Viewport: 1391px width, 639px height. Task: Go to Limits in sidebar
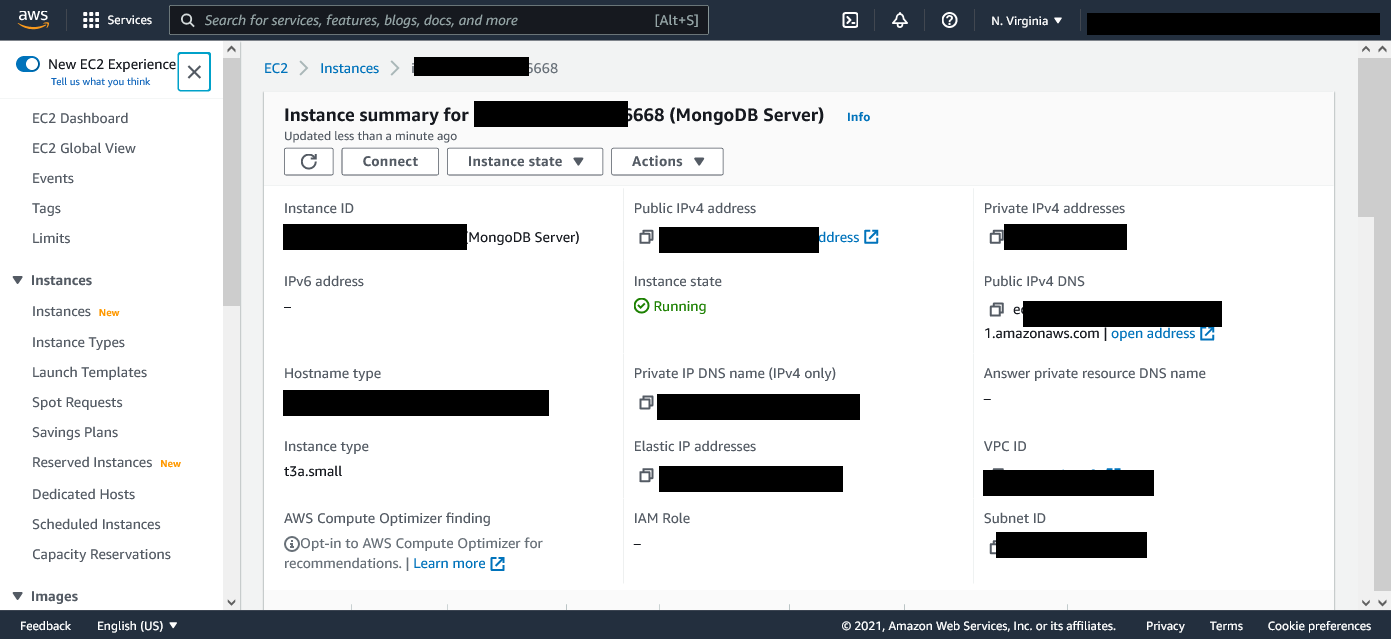click(x=51, y=238)
